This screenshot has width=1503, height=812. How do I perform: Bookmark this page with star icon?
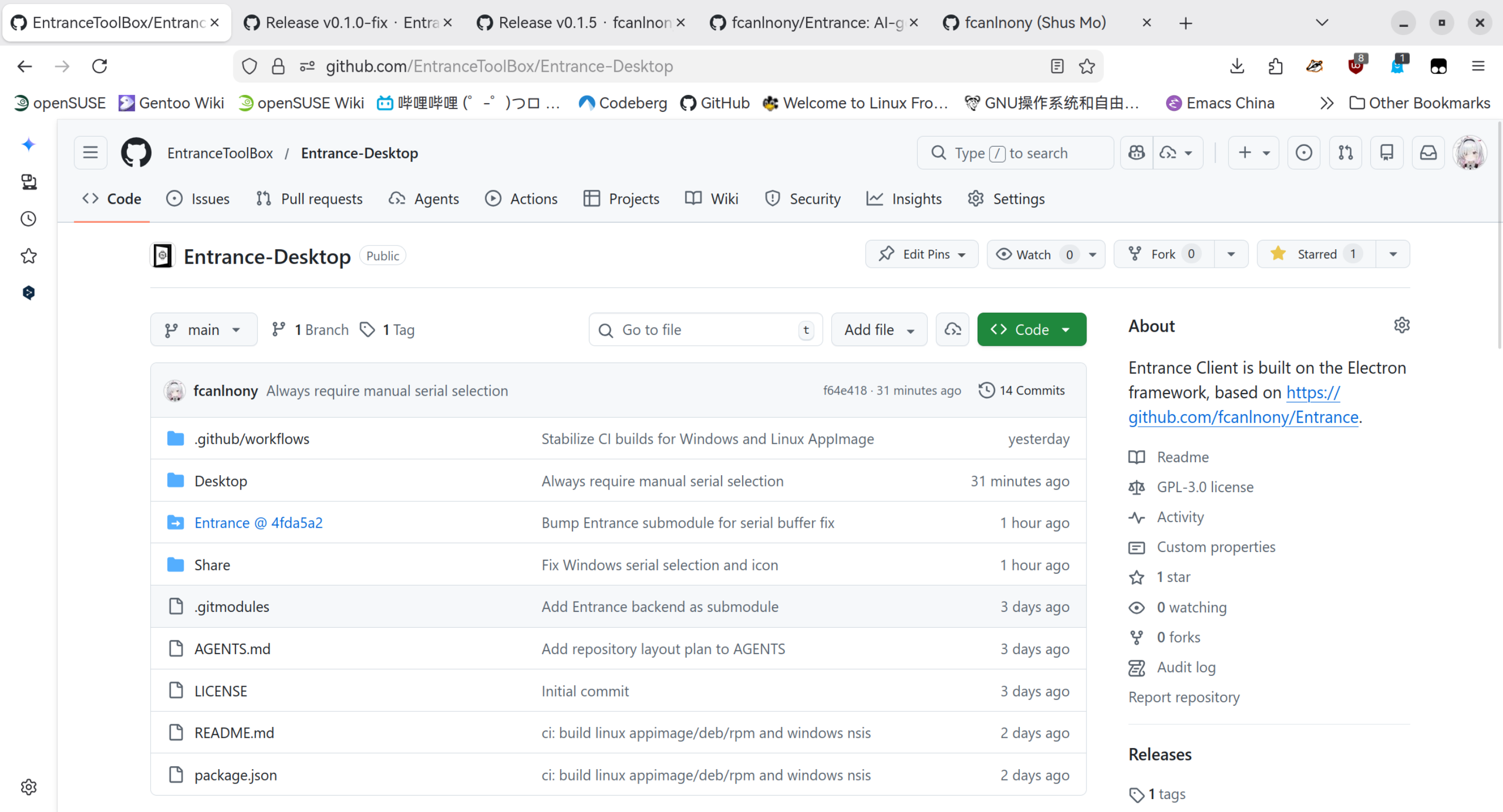pos(1087,66)
